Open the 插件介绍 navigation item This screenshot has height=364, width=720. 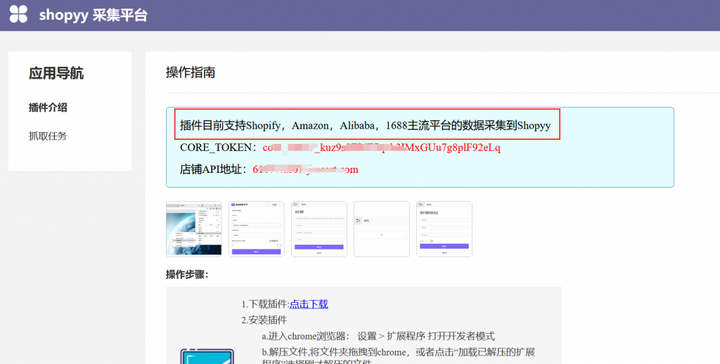point(48,107)
